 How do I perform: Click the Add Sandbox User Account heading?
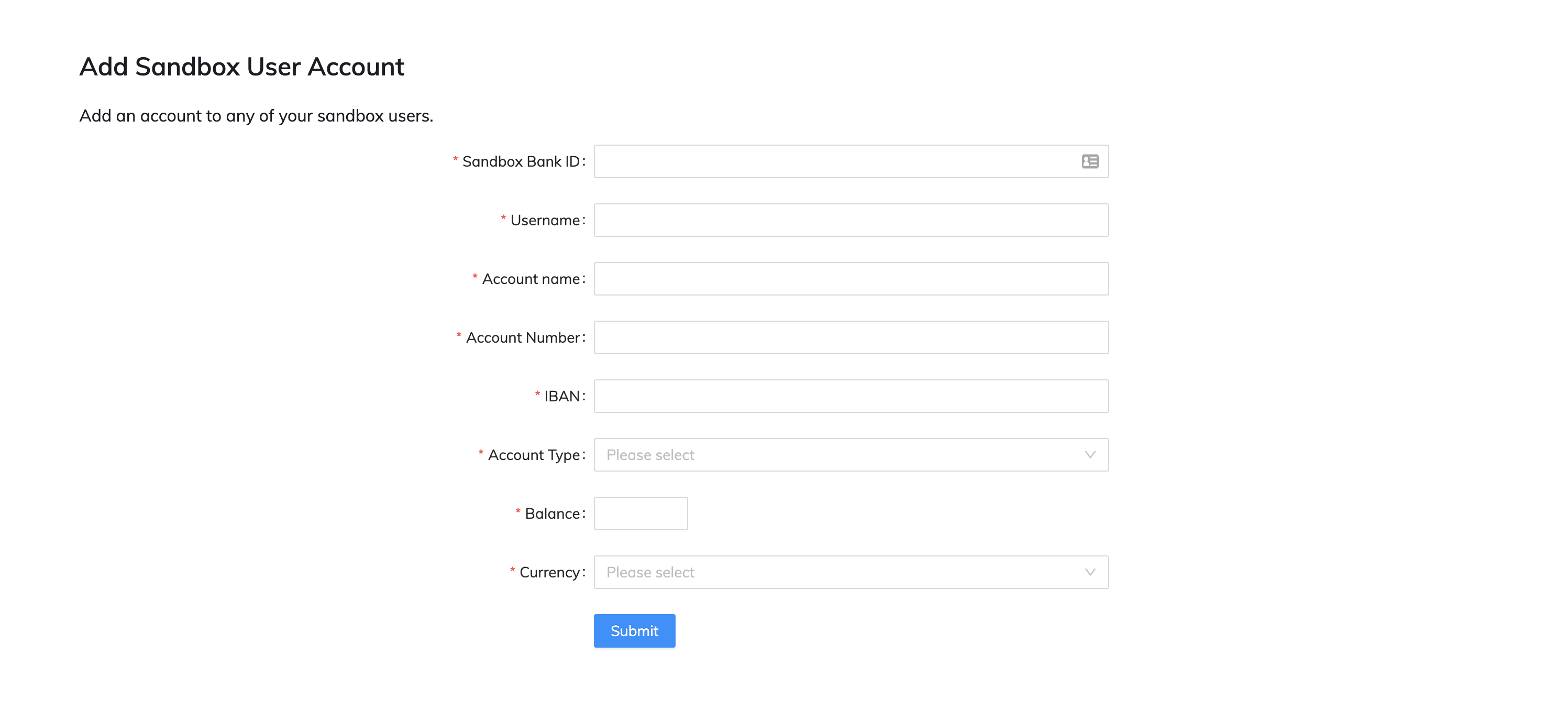point(241,67)
